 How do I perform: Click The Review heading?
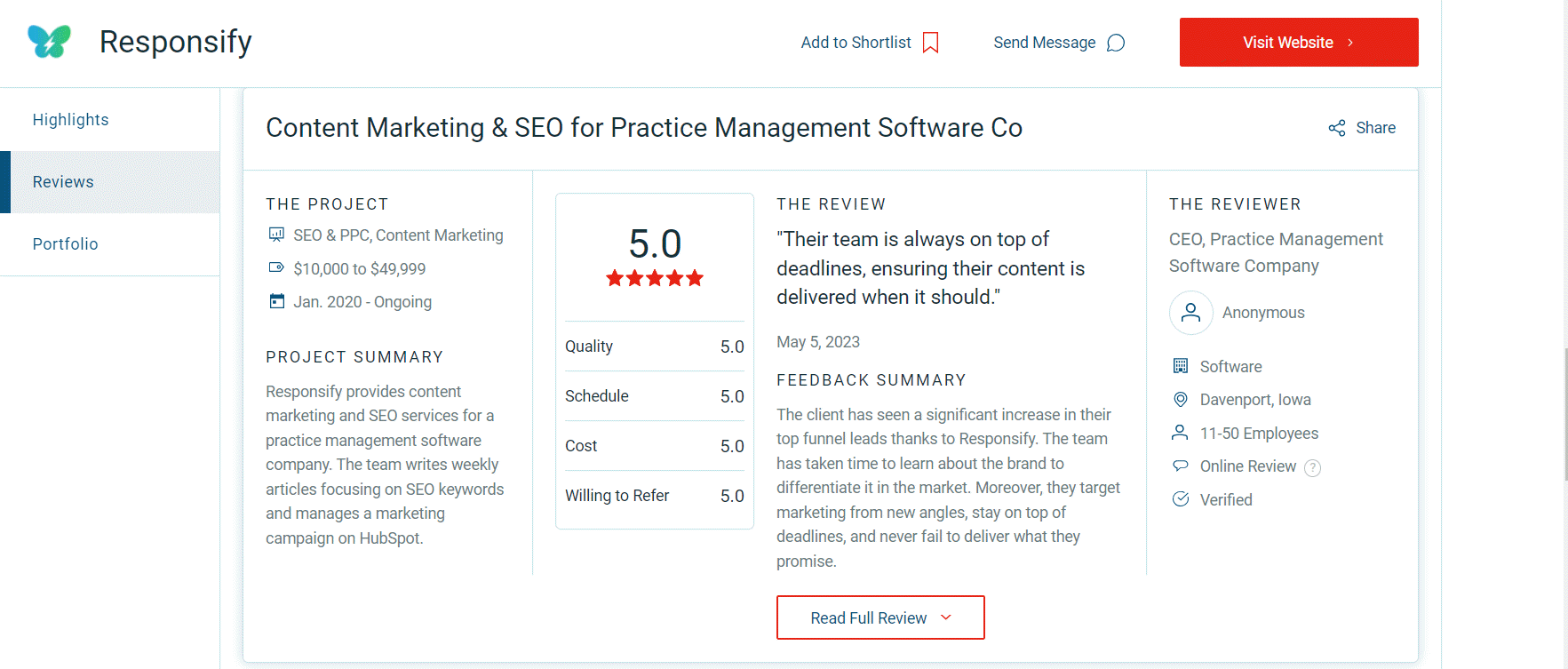point(831,204)
